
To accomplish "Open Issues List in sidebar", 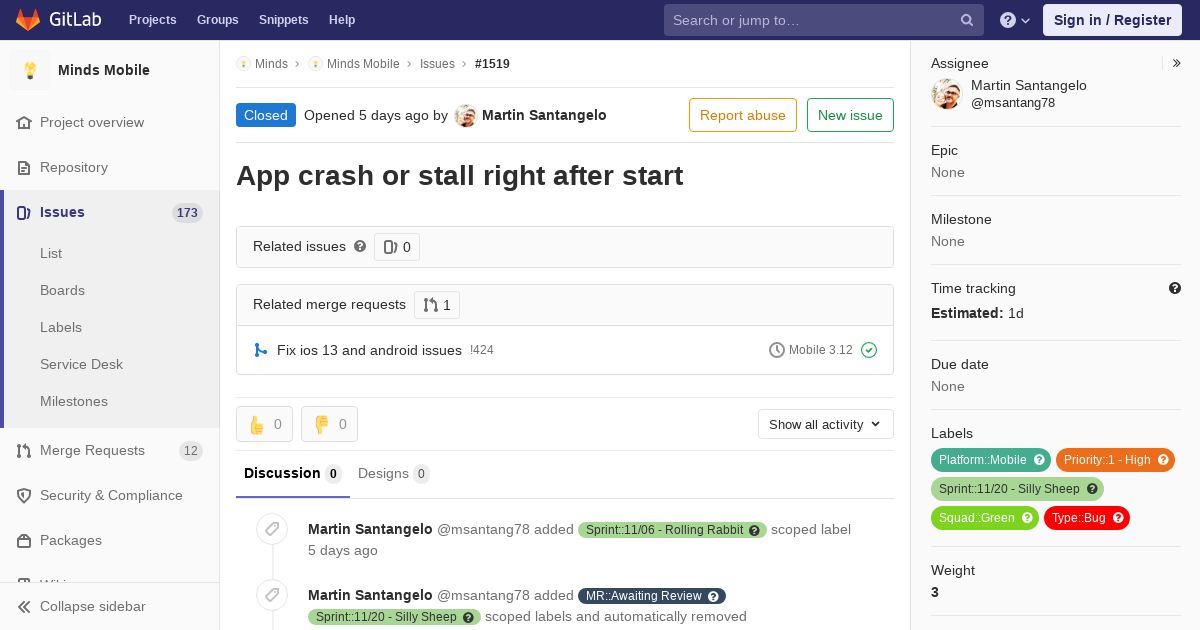I will tap(51, 253).
